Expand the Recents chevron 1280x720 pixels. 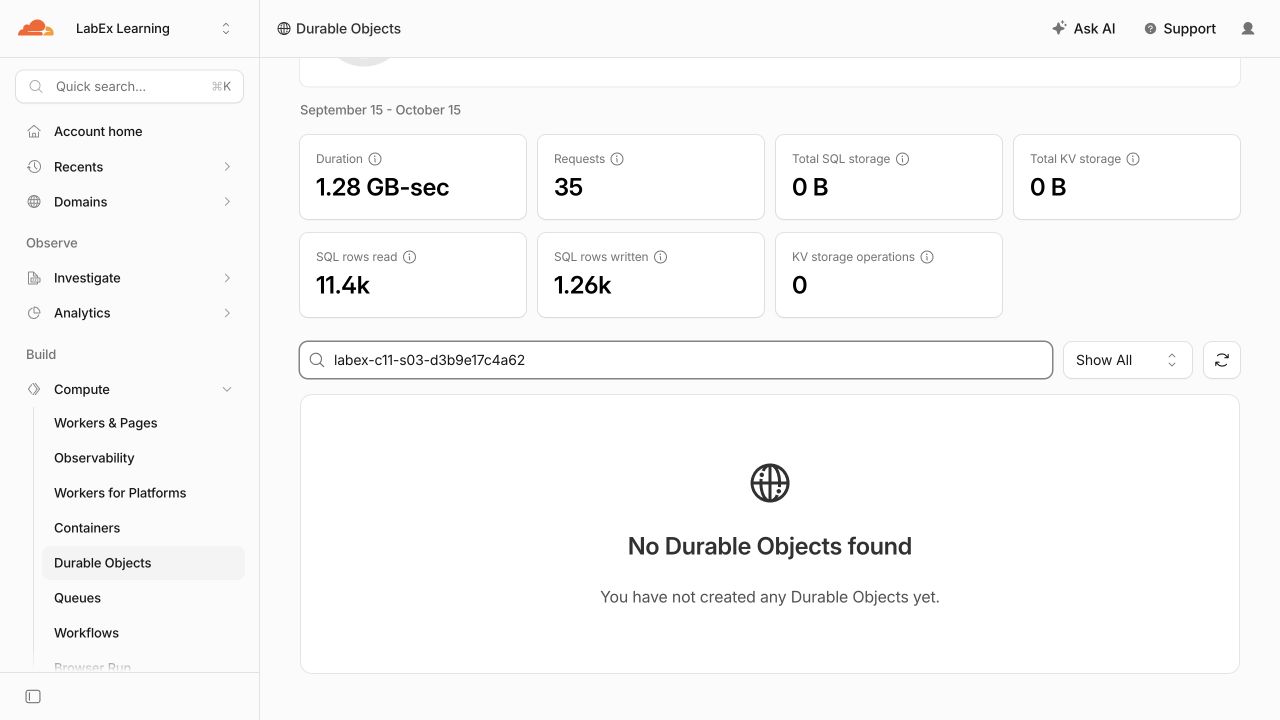[227, 166]
